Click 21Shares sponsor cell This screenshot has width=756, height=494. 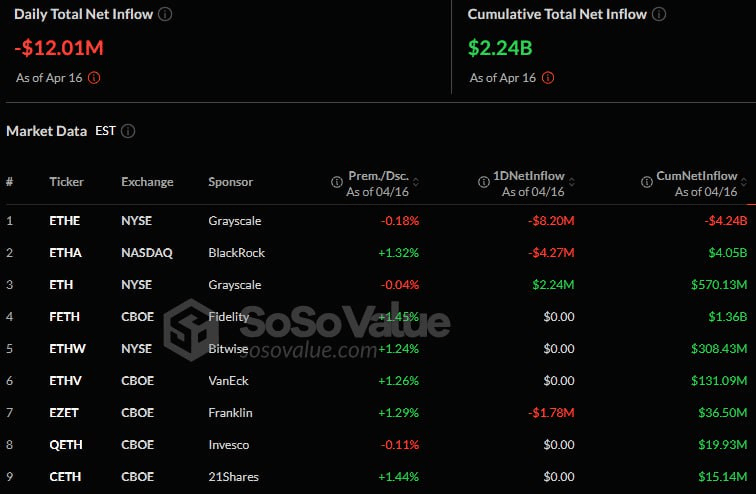tap(233, 477)
